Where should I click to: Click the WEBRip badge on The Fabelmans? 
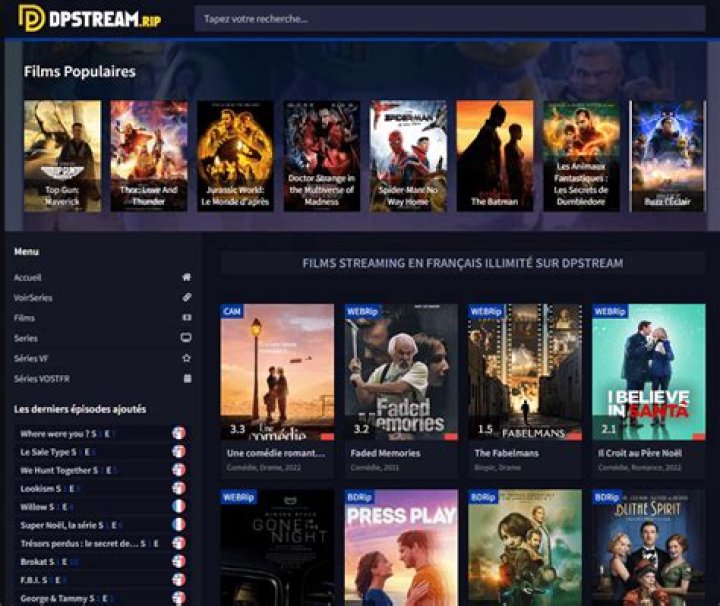[x=486, y=311]
